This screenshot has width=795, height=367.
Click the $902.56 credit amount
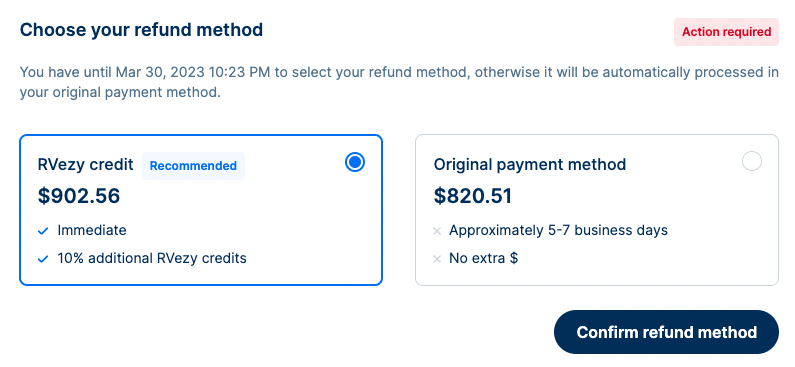click(79, 196)
